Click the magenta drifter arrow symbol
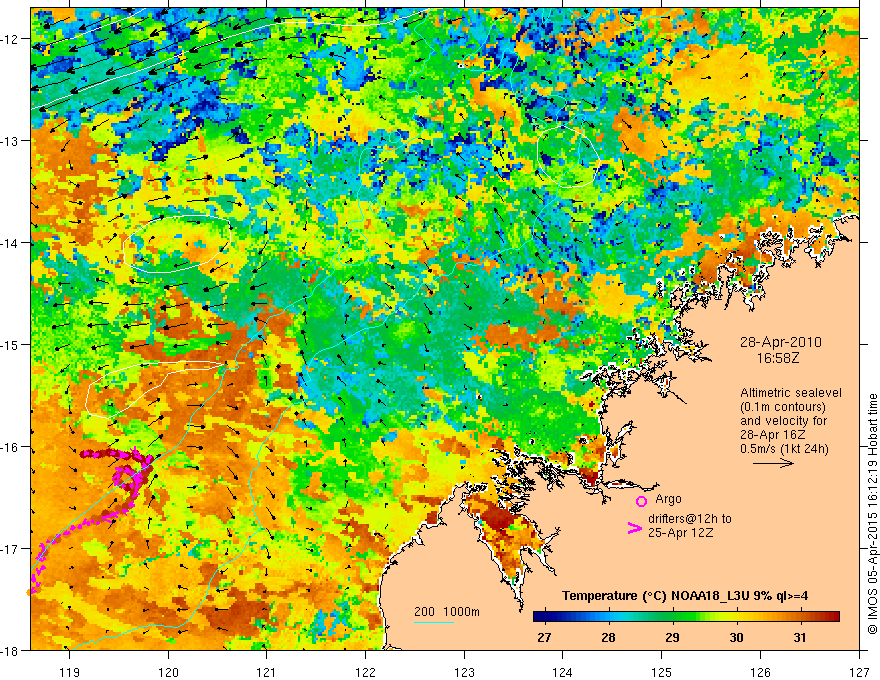This screenshot has width=880, height=680. point(634,528)
